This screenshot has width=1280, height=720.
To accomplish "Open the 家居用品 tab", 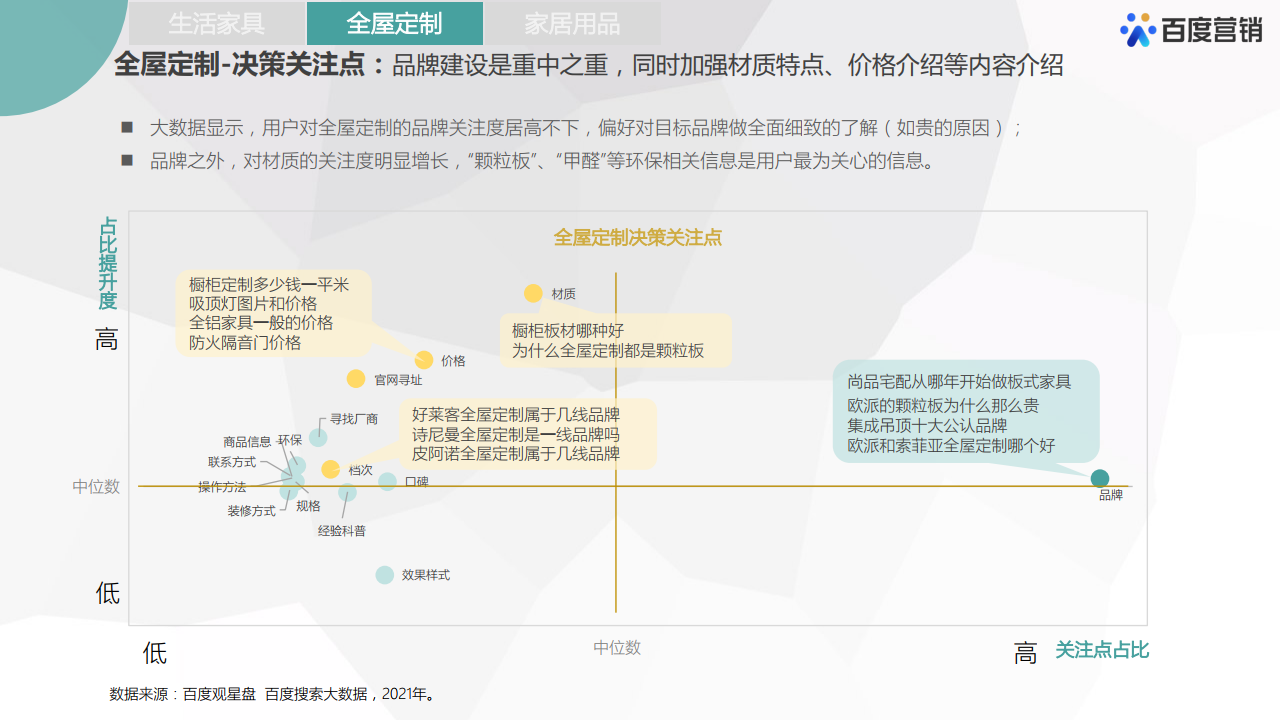I will click(573, 23).
